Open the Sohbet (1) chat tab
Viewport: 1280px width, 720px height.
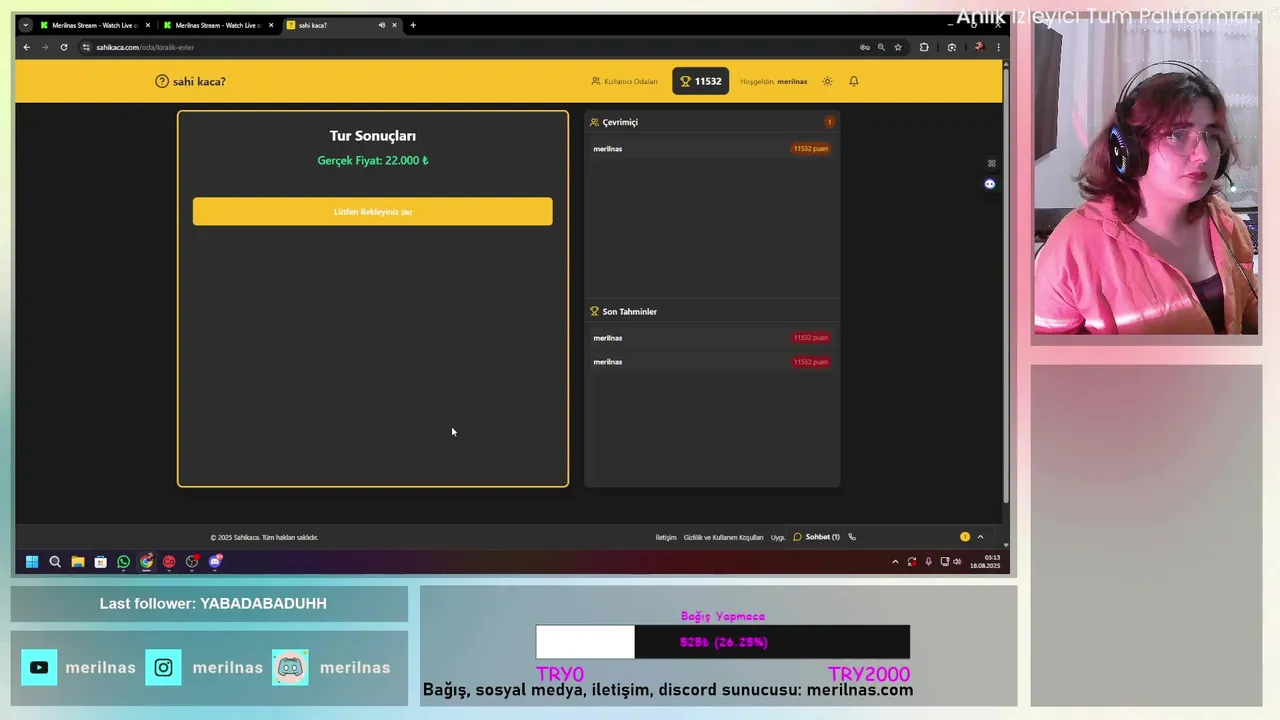(817, 537)
